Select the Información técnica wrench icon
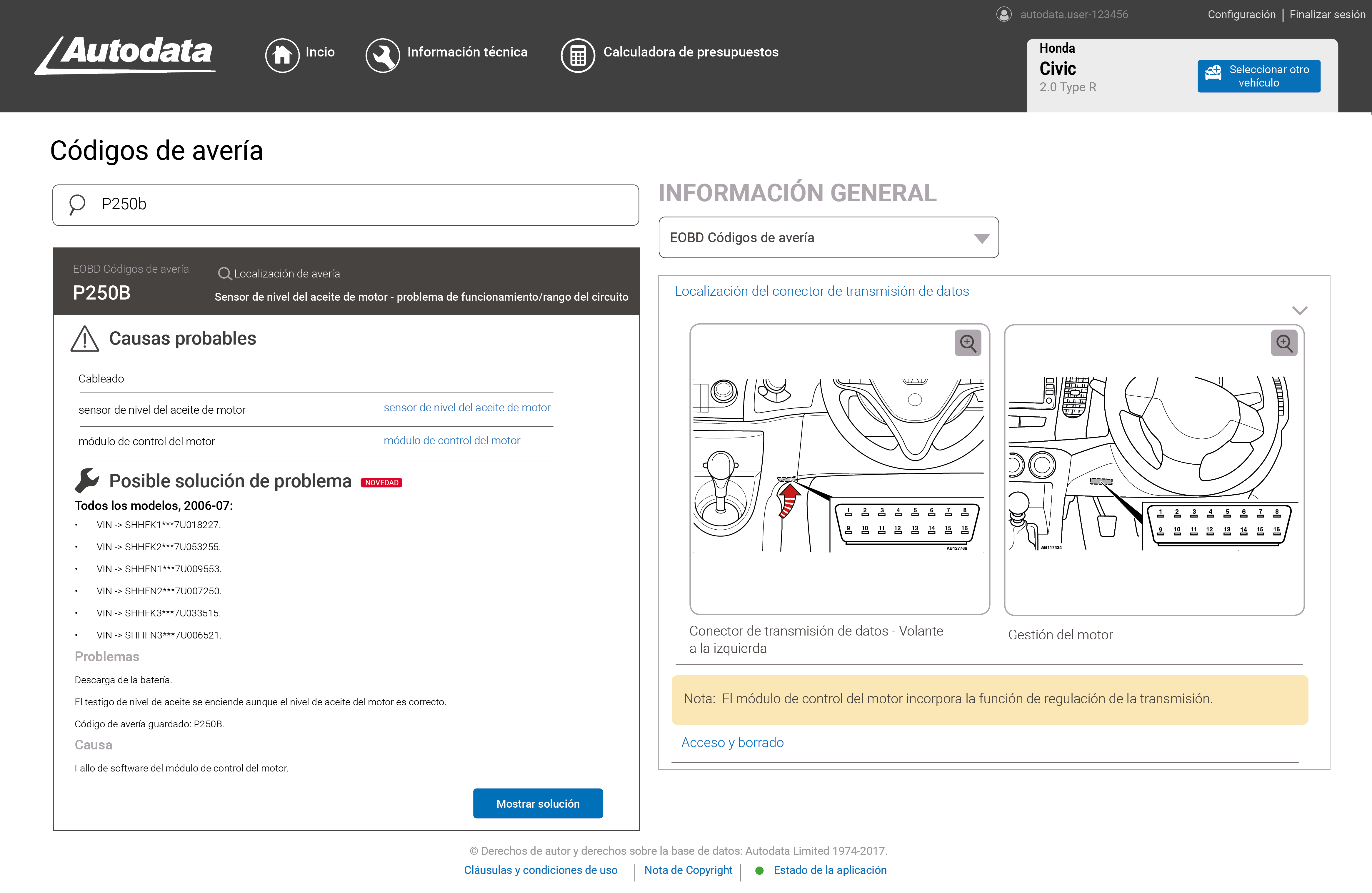 point(383,55)
